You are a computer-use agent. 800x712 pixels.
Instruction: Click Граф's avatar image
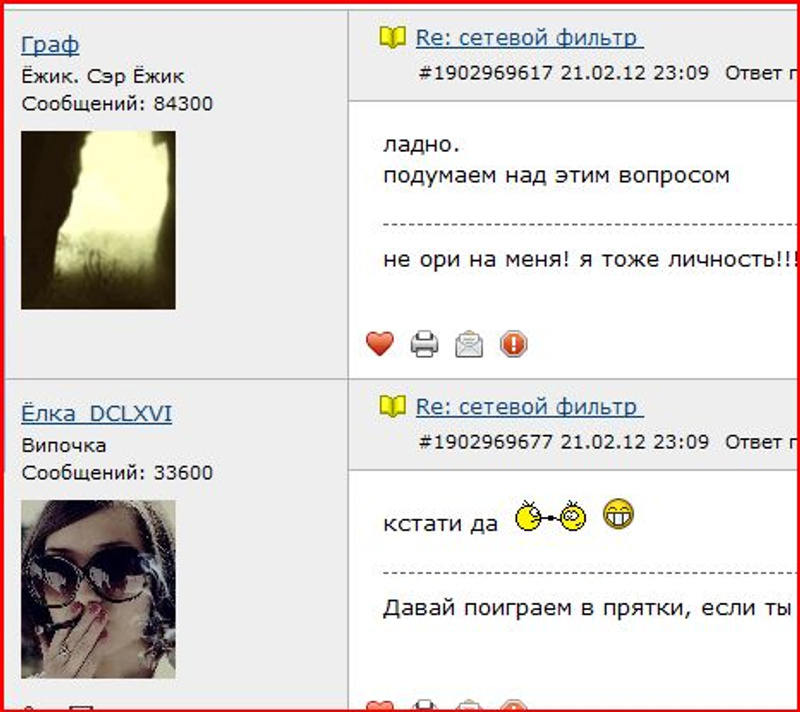click(98, 220)
